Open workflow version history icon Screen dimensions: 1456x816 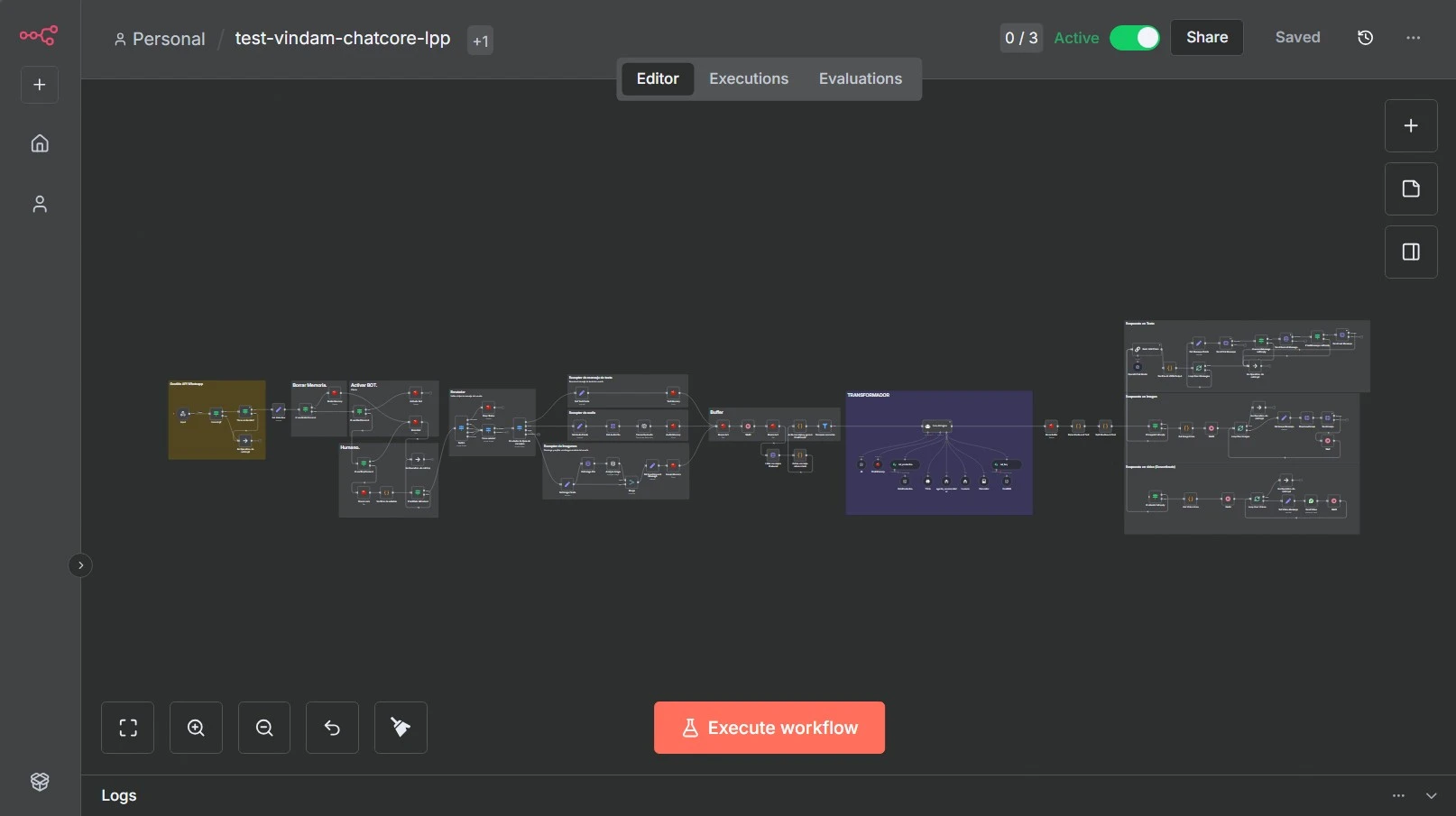click(1365, 38)
